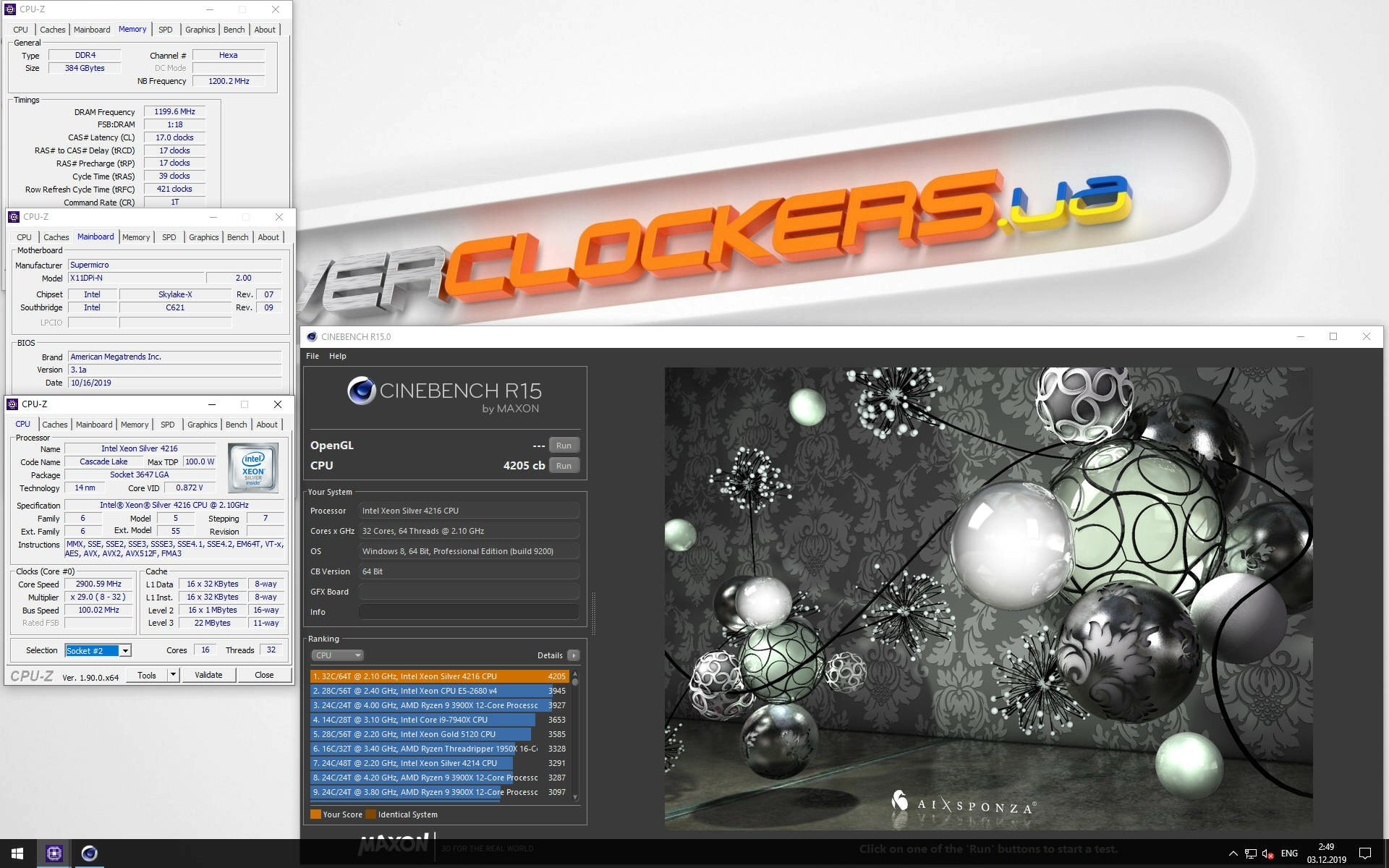Switch to Bench tab in front CPU-Z
This screenshot has height=868, width=1389.
point(236,425)
